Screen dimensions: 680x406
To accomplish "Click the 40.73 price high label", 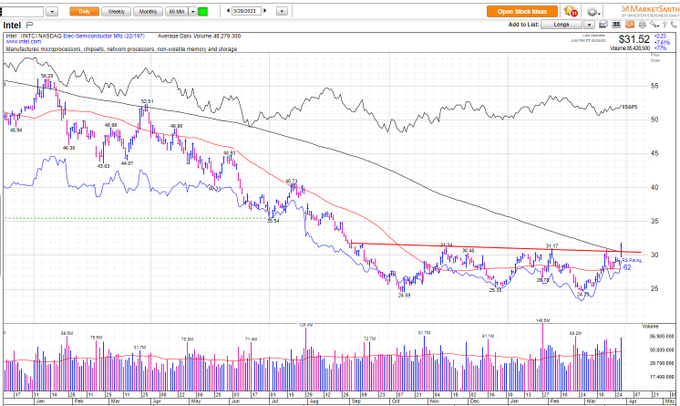I will [291, 181].
